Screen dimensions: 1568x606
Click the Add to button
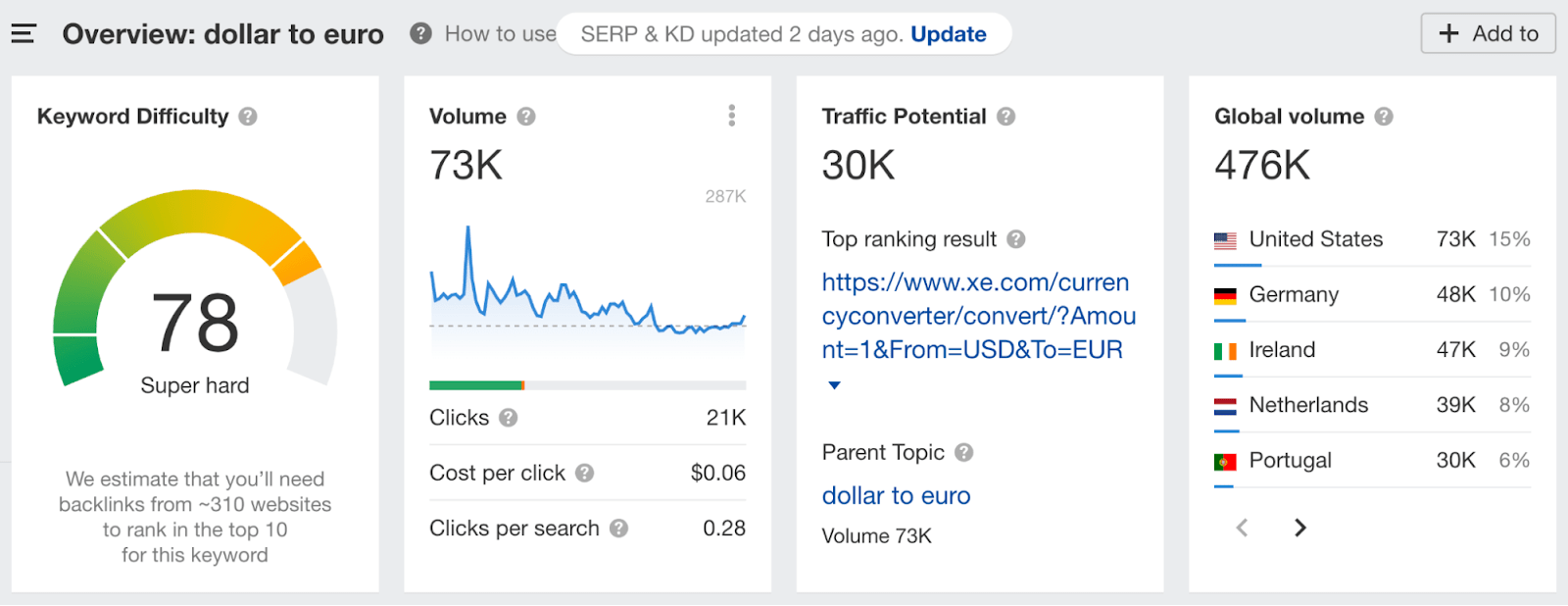tap(1488, 32)
